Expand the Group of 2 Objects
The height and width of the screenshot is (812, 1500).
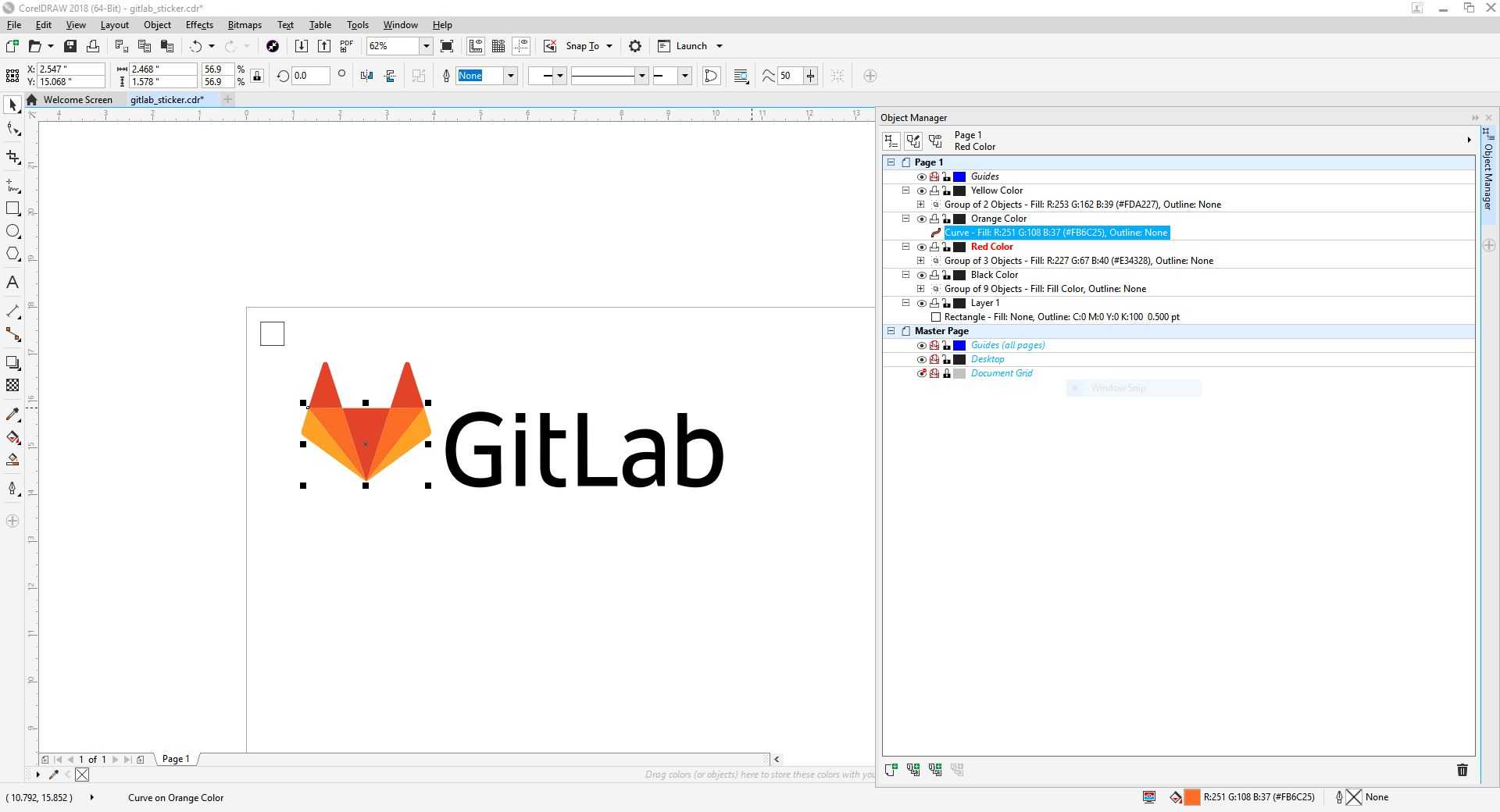(x=920, y=205)
